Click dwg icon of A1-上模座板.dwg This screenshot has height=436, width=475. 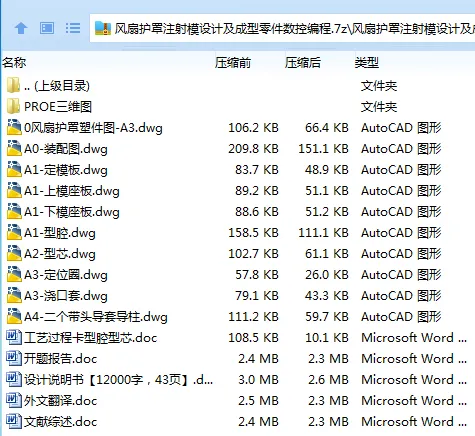coord(14,191)
